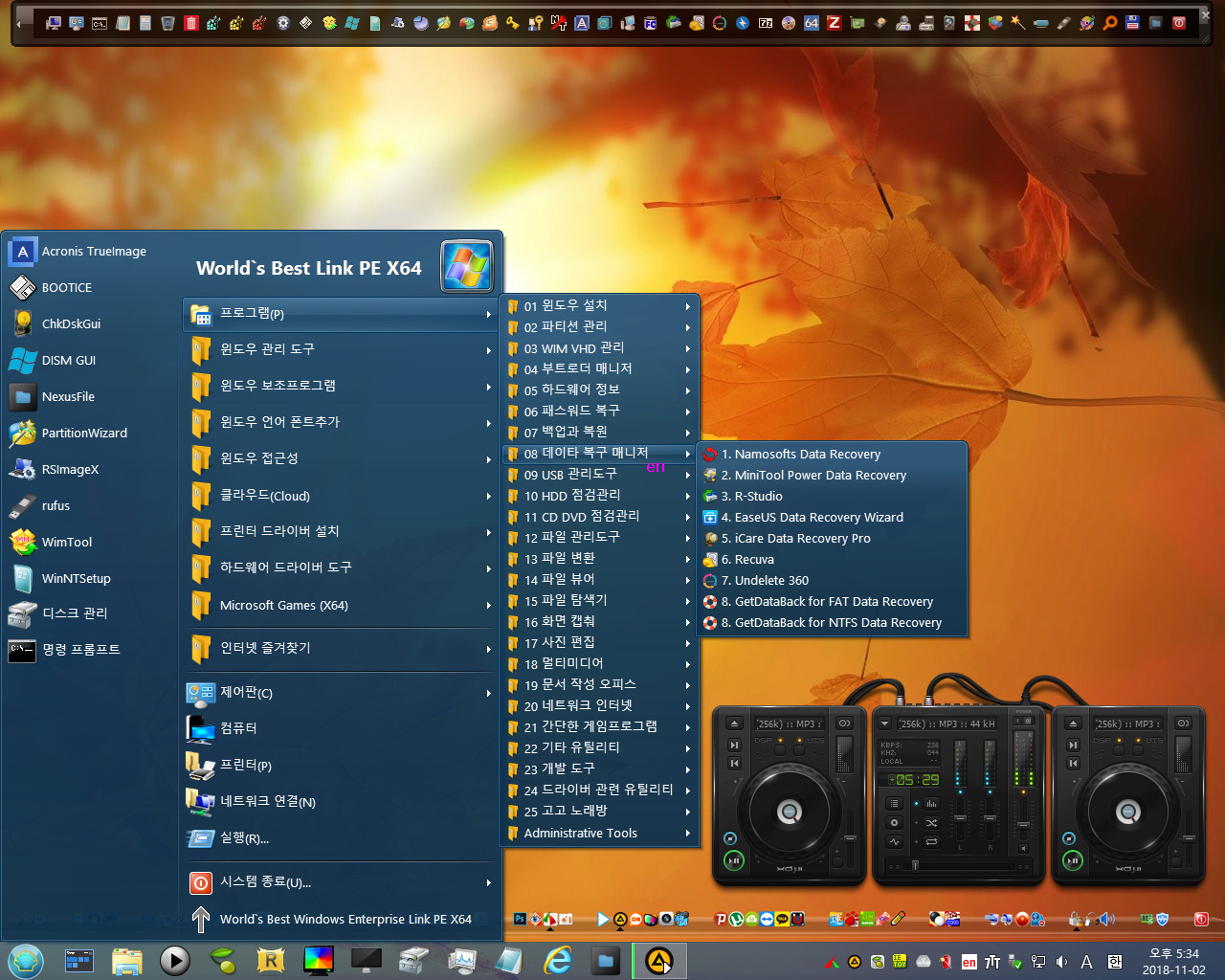Image resolution: width=1225 pixels, height=980 pixels.
Task: Click the Windows Start orb
Action: pos(26,960)
